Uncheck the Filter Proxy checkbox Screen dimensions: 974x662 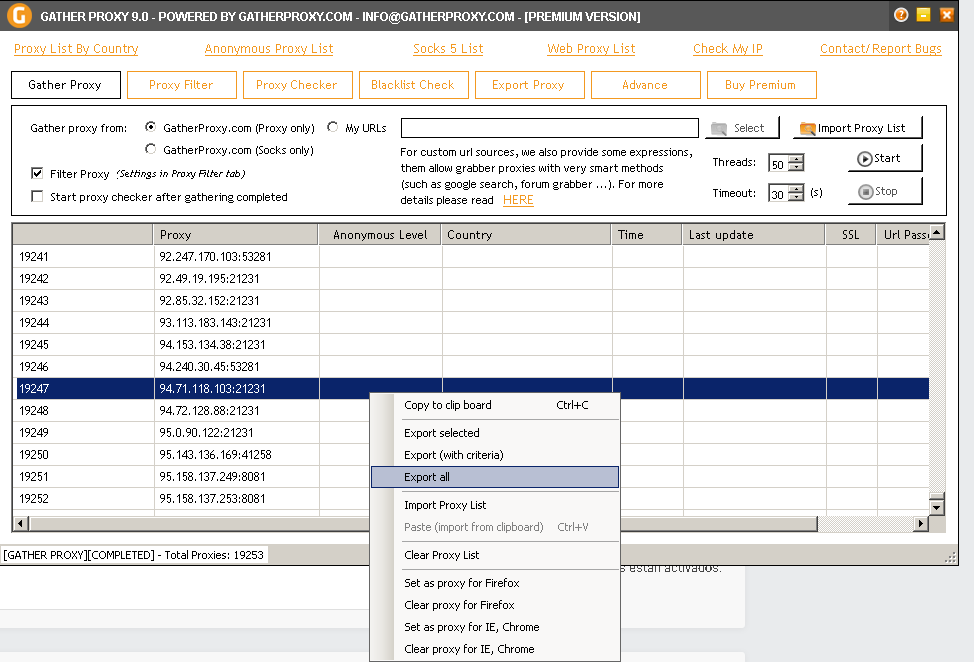tap(37, 173)
